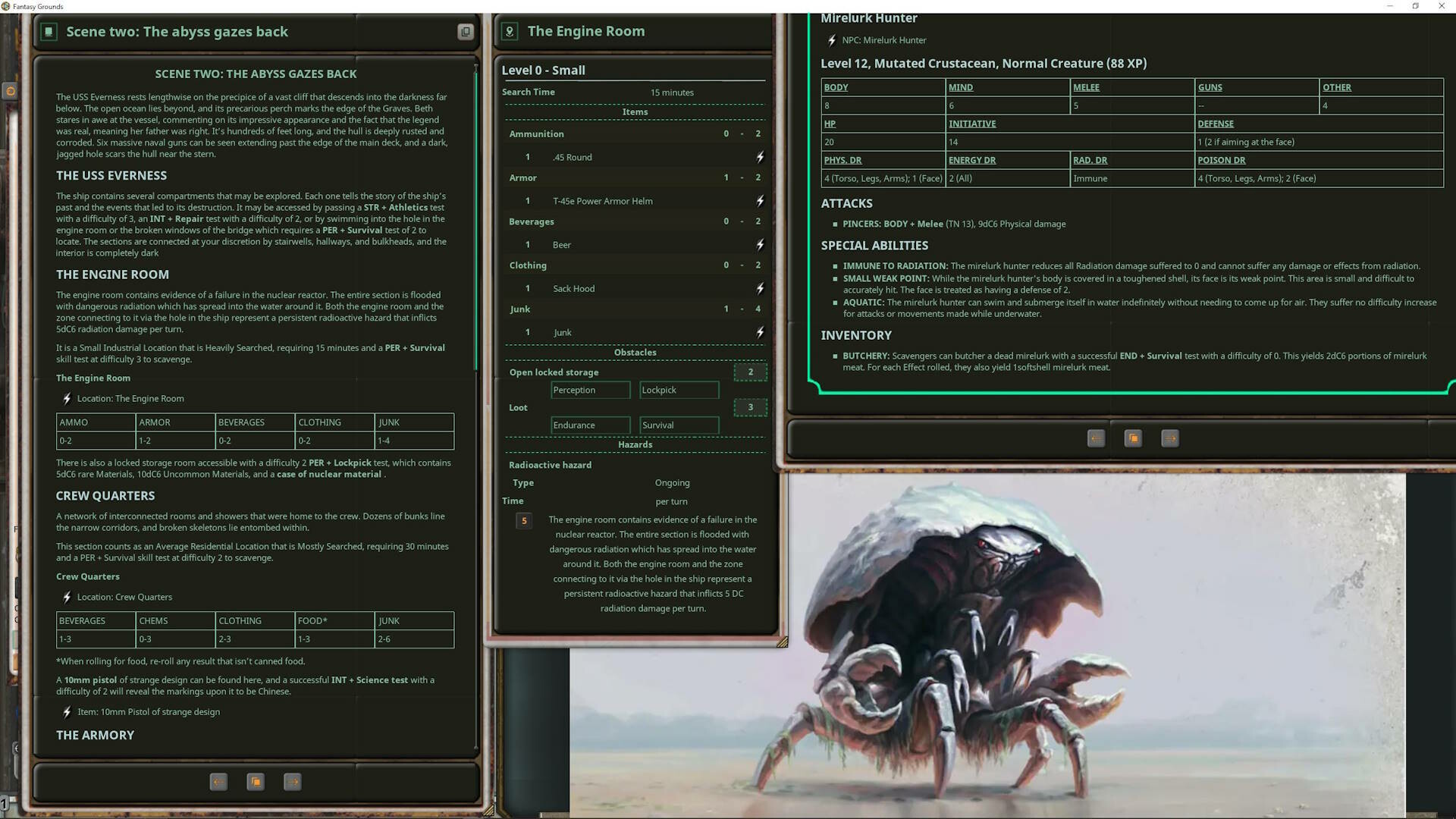Click the location pin icon on Engine Room window
Screen dimensions: 1456x819
(508, 31)
